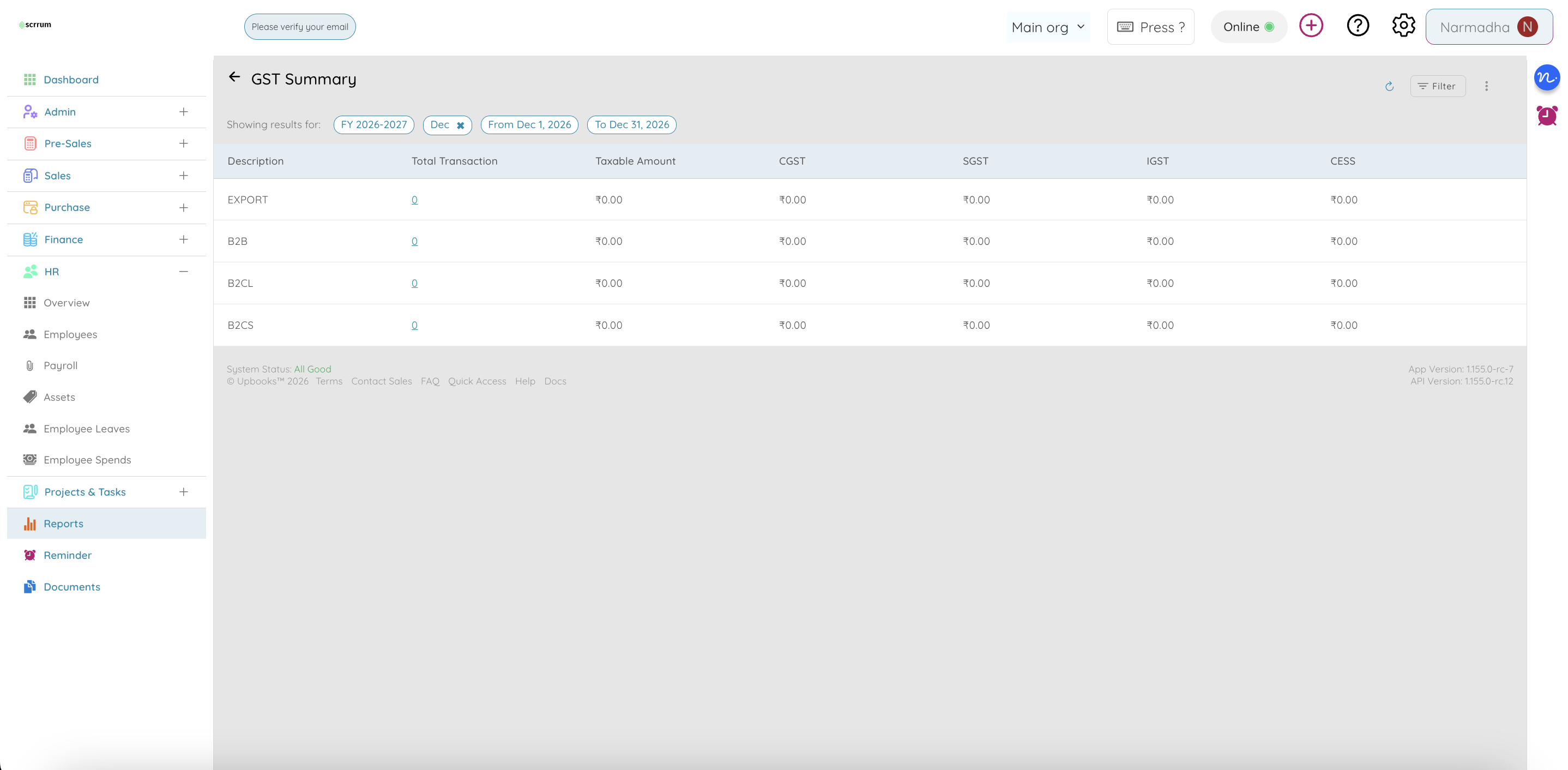The image size is (1568, 770).
Task: Click the blue signature widget icon
Action: click(x=1546, y=78)
